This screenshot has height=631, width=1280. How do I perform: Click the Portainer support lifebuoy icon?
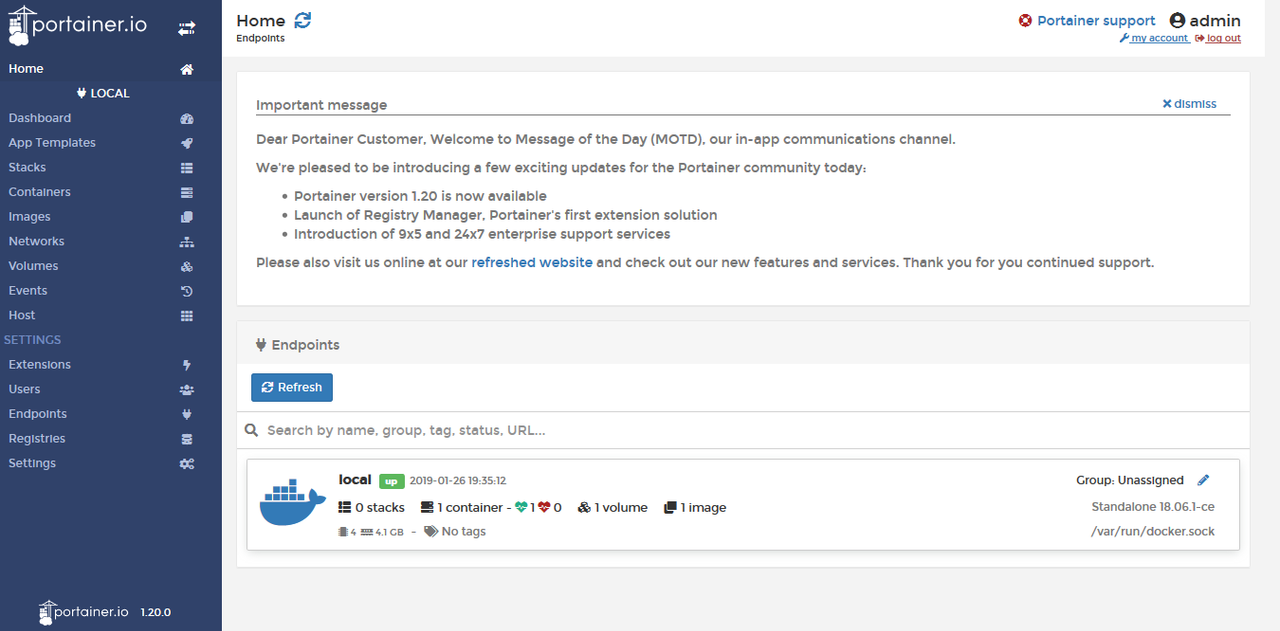[x=1025, y=21]
